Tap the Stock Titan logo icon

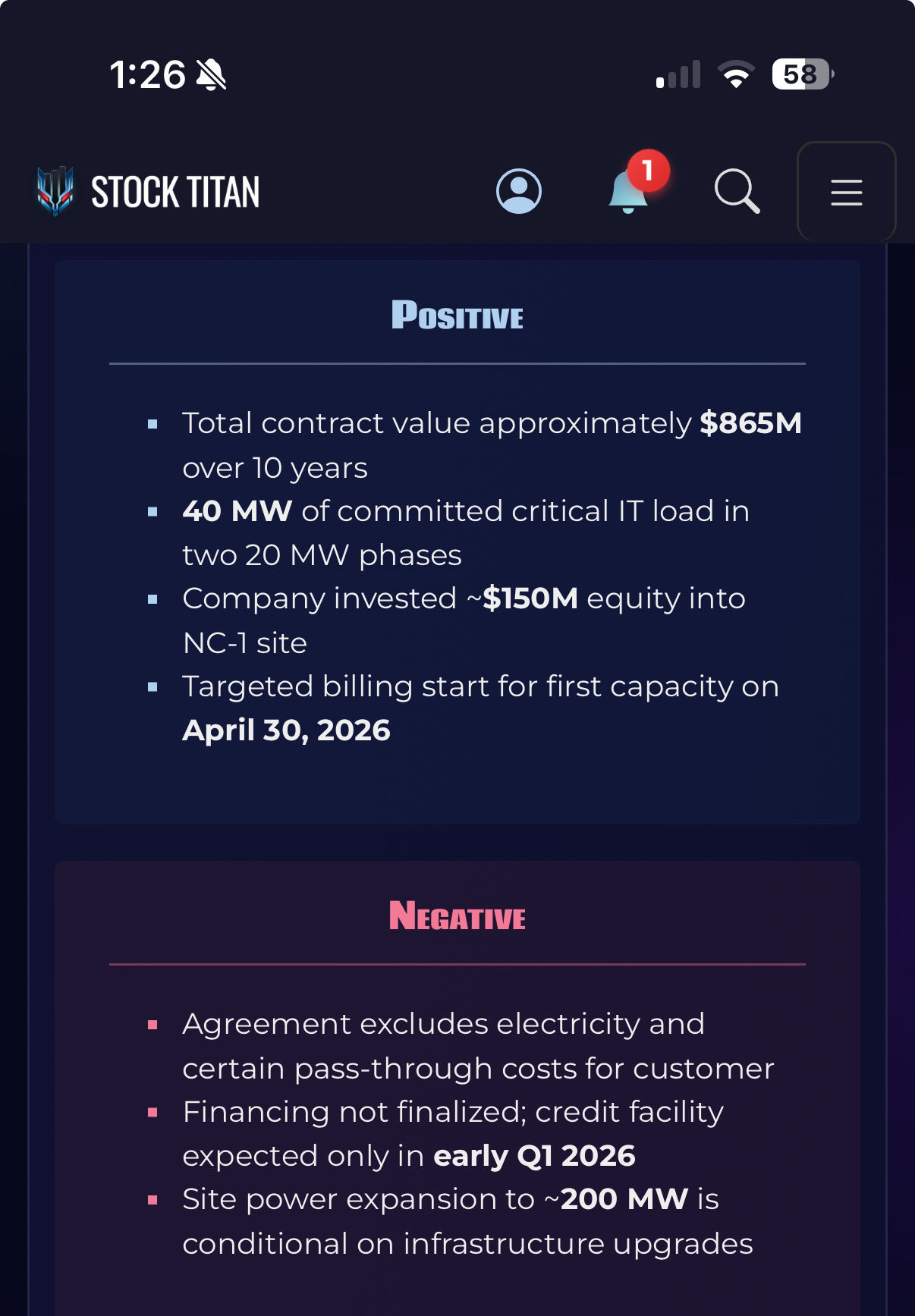point(55,190)
